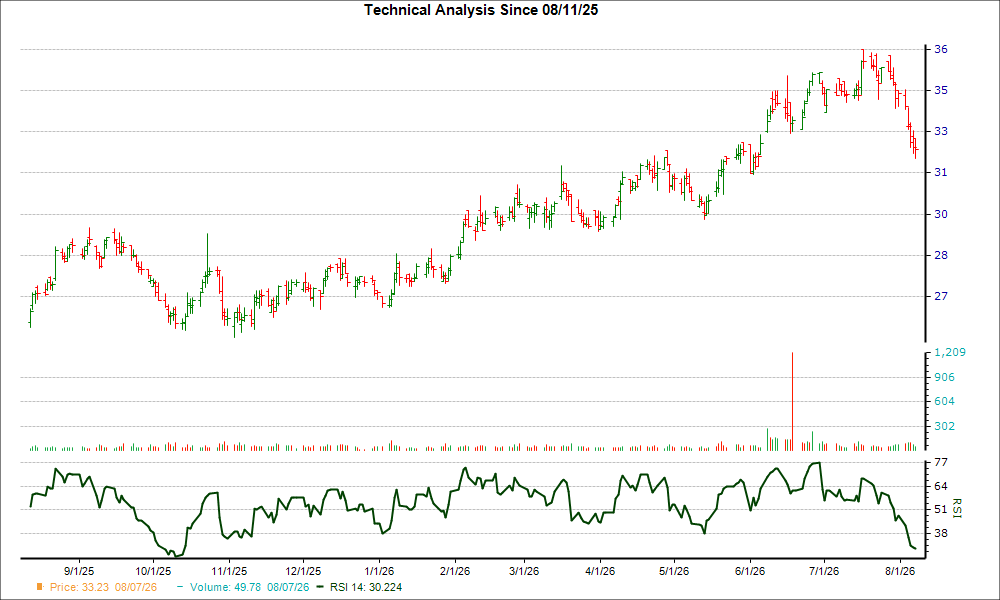Click the price axis value 28
Screen dimensions: 1000x600
point(941,255)
